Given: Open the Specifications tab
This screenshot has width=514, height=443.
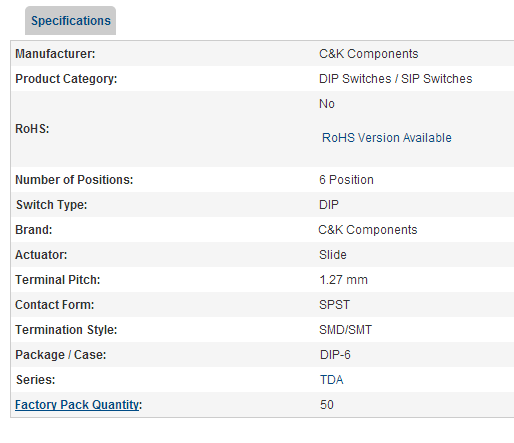Looking at the screenshot, I should pyautogui.click(x=70, y=21).
